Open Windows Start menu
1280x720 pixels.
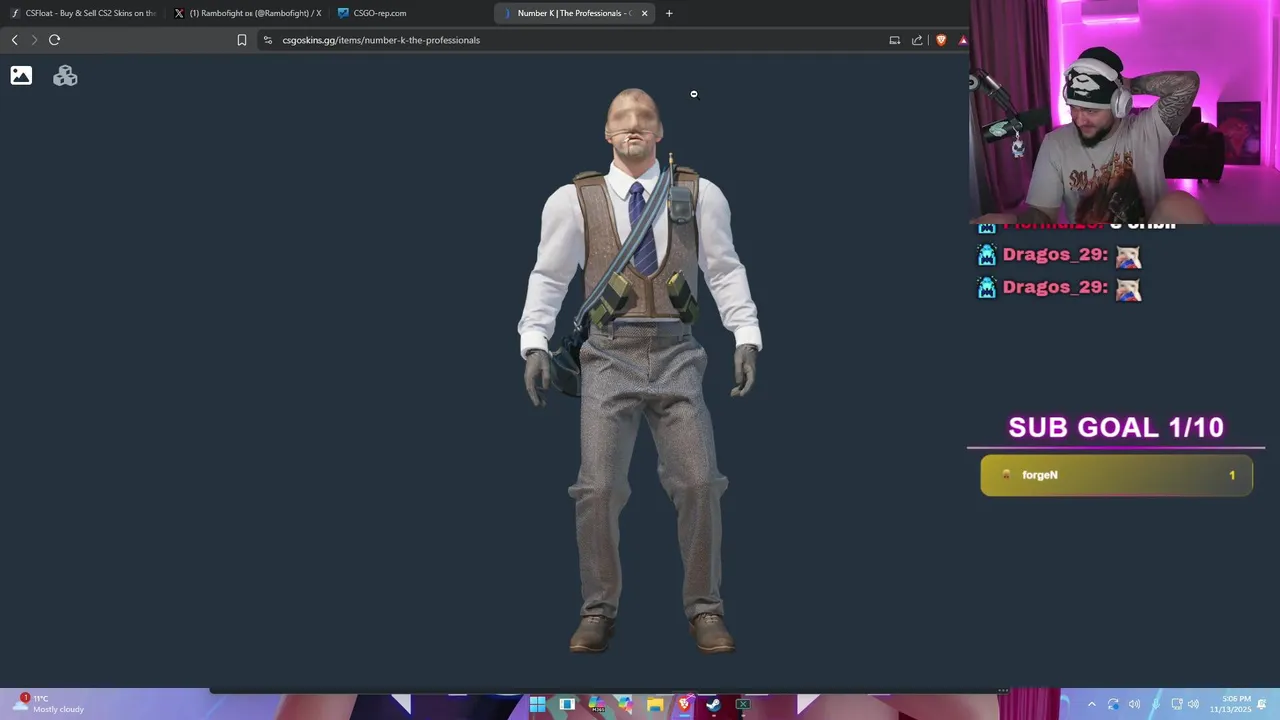coord(537,705)
